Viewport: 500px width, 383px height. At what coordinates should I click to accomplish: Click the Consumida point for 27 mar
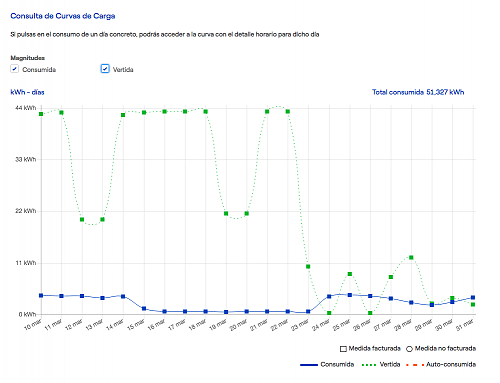coord(391,298)
